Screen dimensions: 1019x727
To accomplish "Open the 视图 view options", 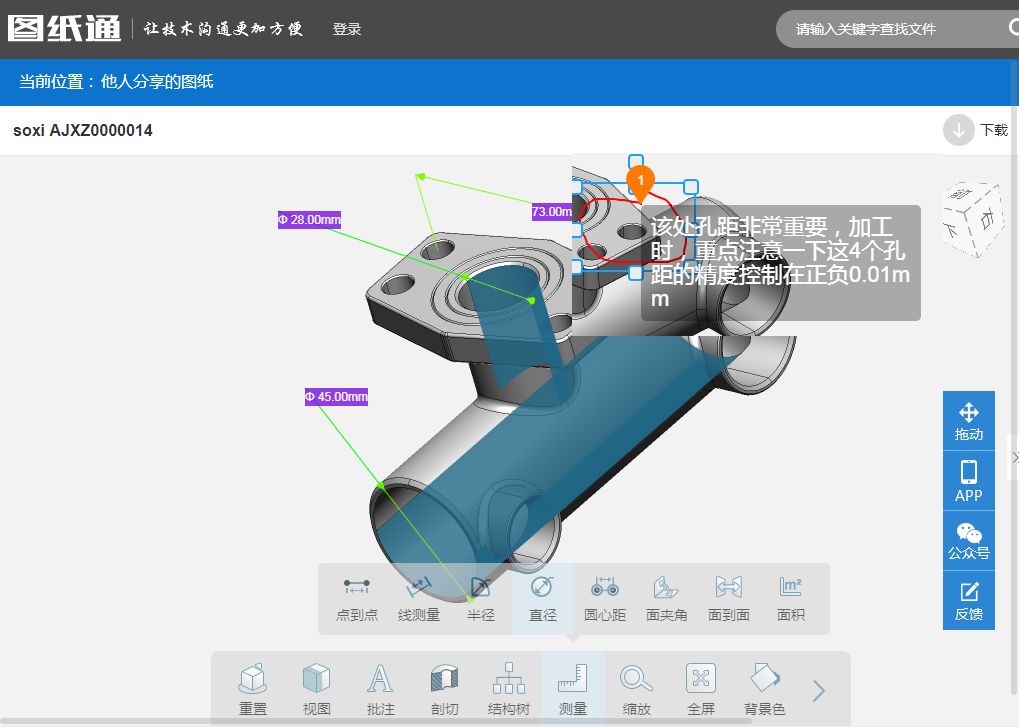I will [316, 690].
